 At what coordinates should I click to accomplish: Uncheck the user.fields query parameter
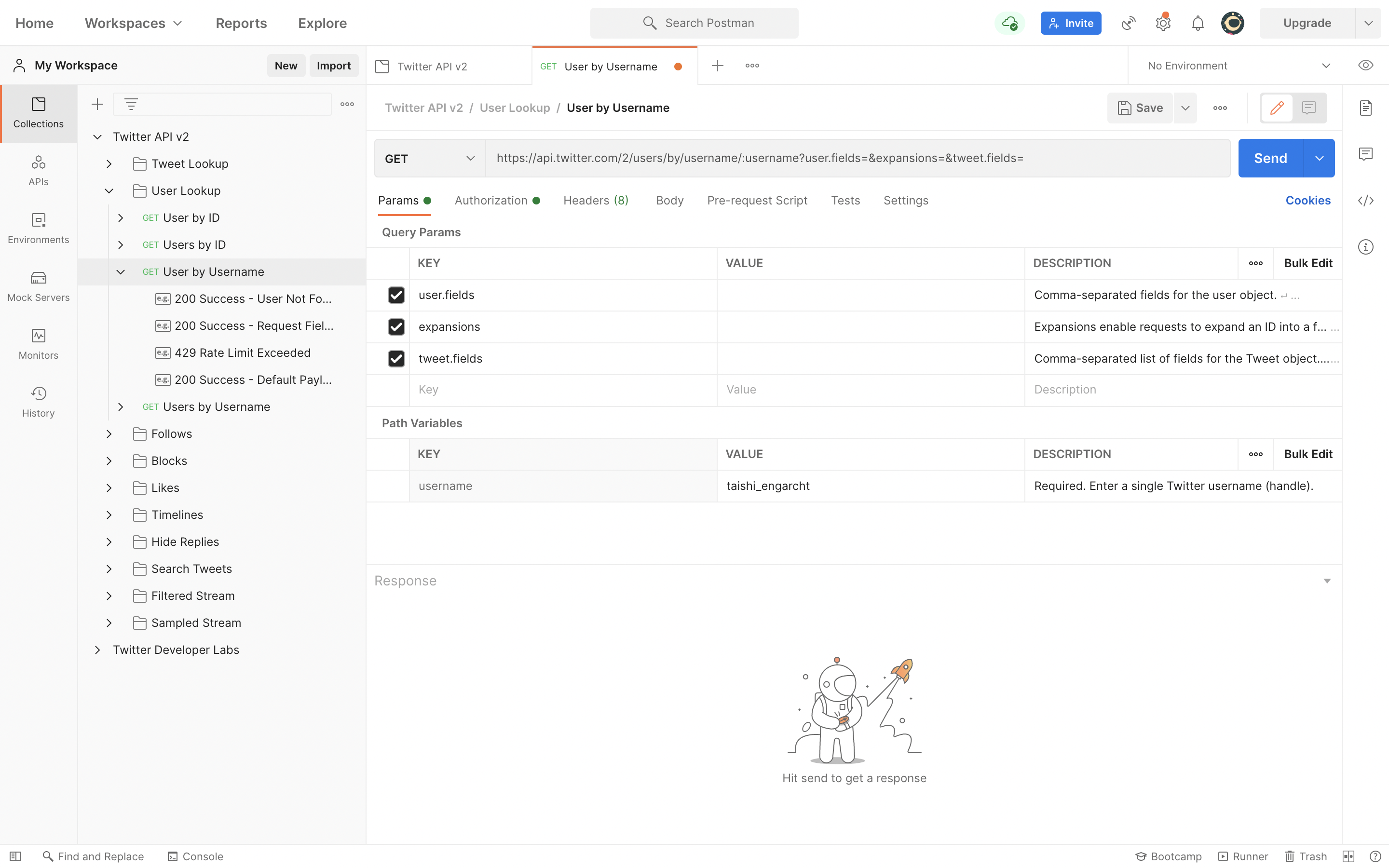click(396, 295)
